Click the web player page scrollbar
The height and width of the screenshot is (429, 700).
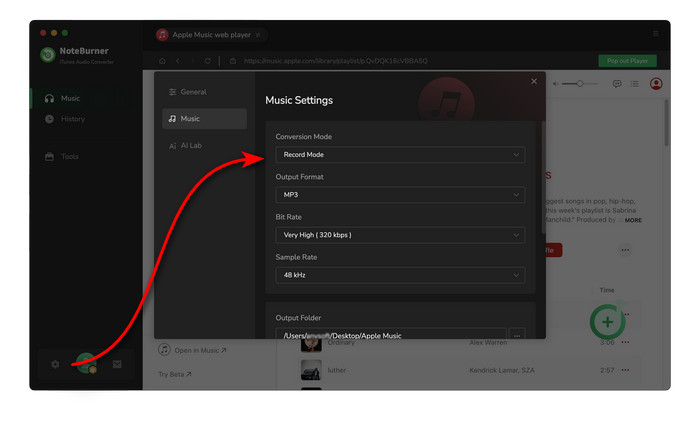(x=666, y=123)
